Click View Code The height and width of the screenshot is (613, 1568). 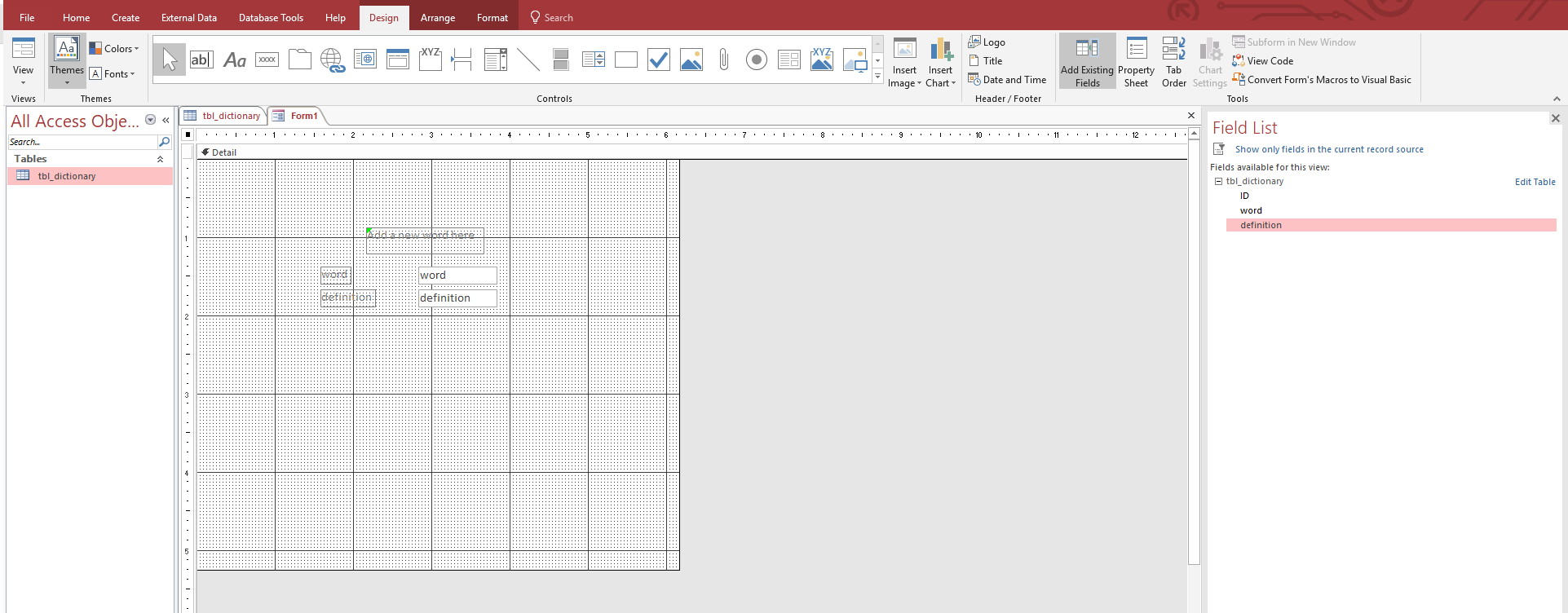coord(1263,61)
